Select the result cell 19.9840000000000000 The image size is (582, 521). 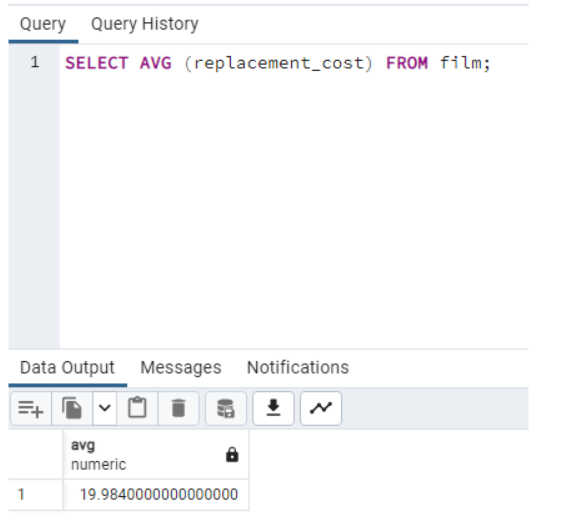[x=156, y=495]
